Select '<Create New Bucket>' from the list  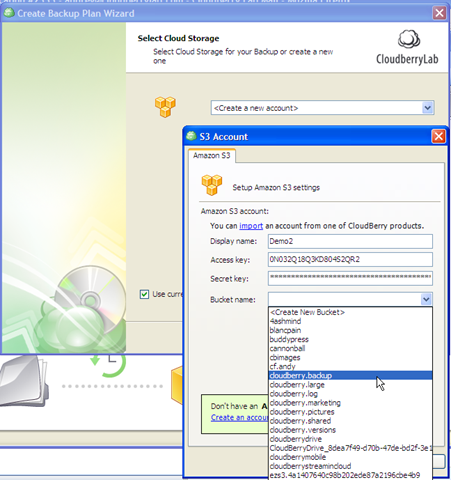350,312
